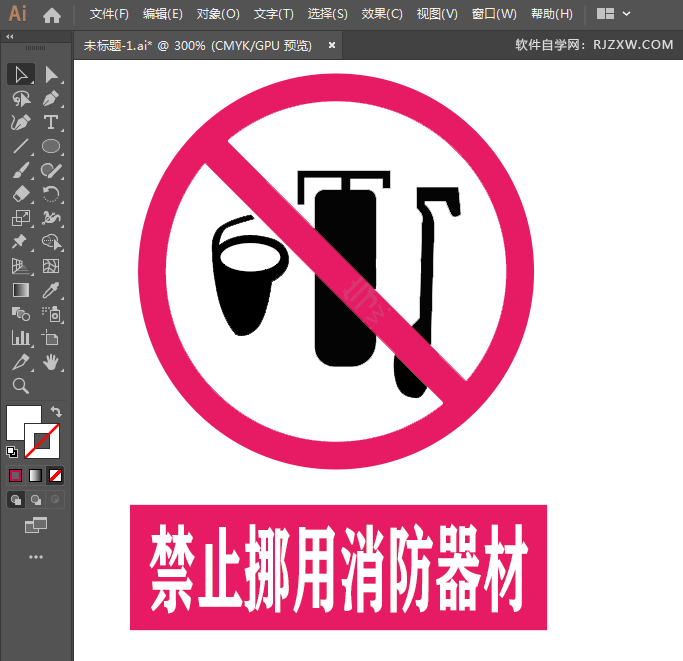Screen dimensions: 683x661
Task: Select the Eyedropper tool
Action: (51, 290)
